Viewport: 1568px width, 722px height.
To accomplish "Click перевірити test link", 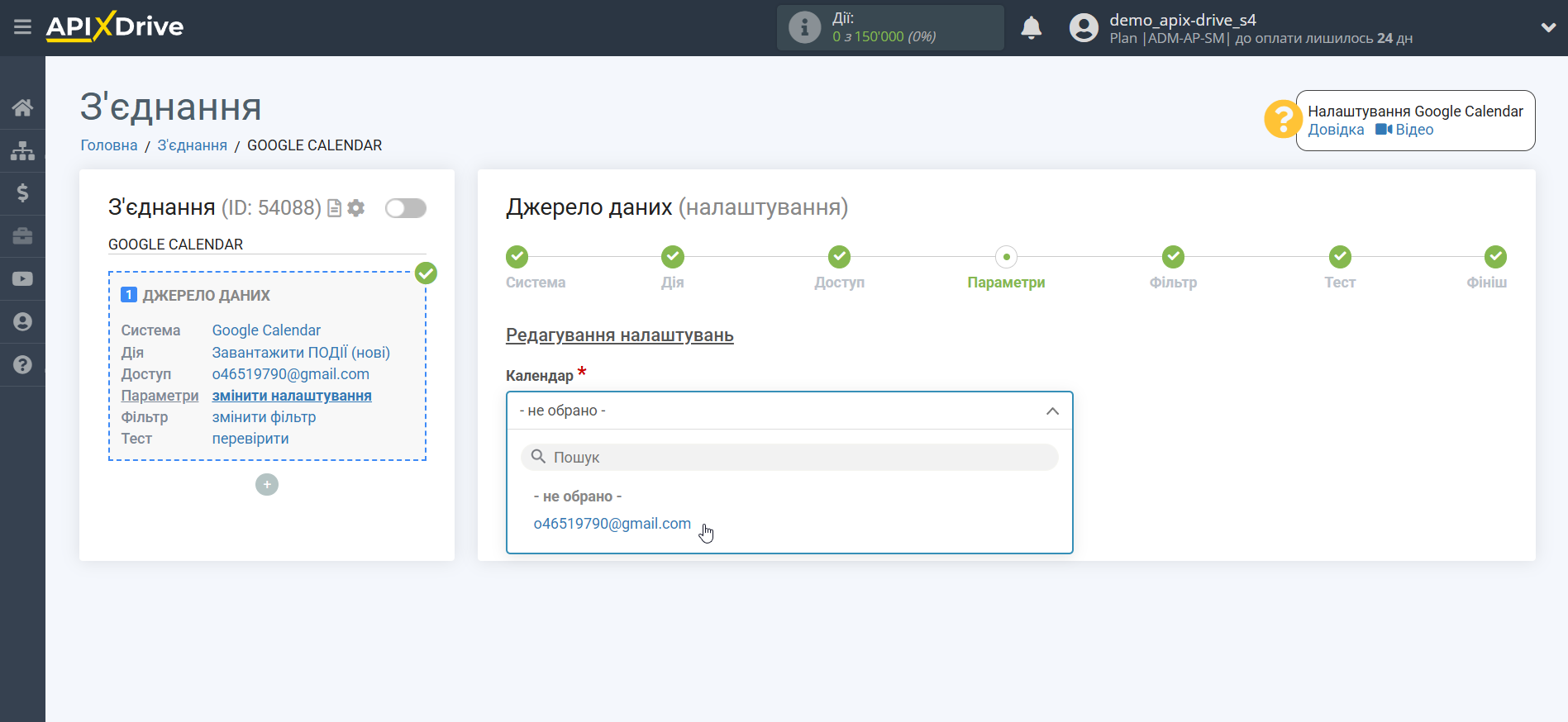I will (x=250, y=439).
